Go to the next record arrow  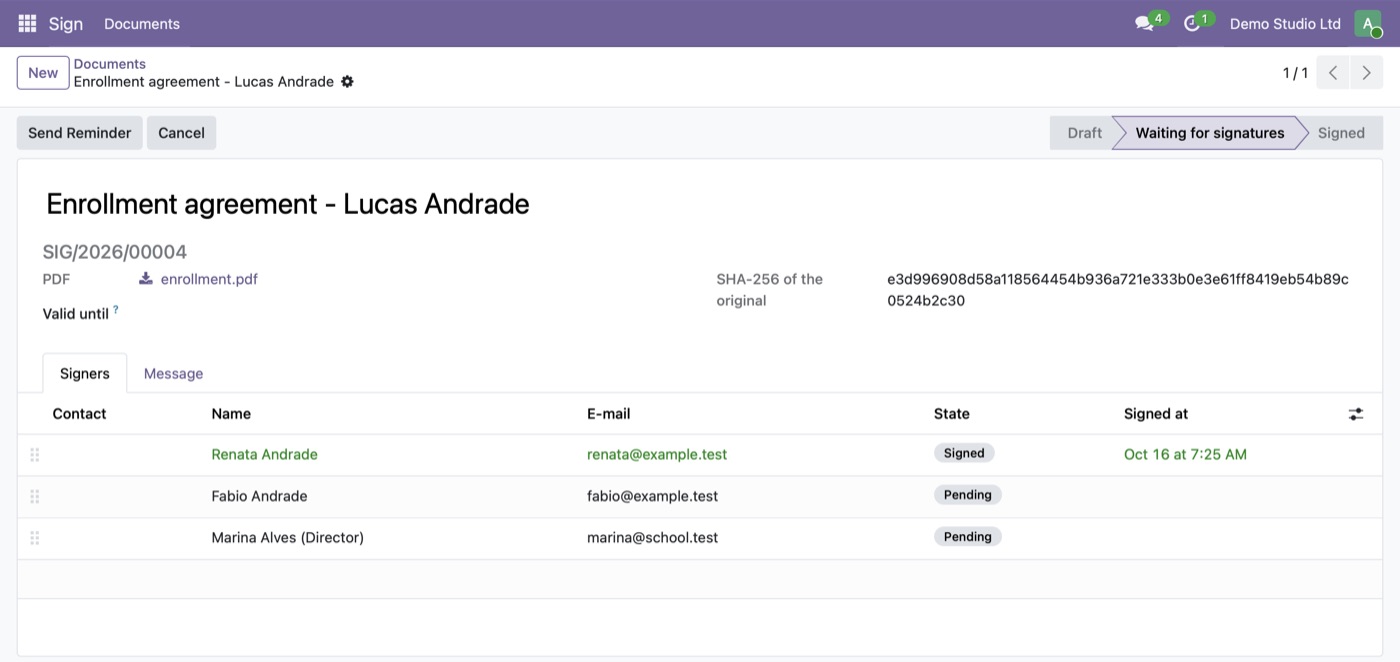coord(1366,73)
